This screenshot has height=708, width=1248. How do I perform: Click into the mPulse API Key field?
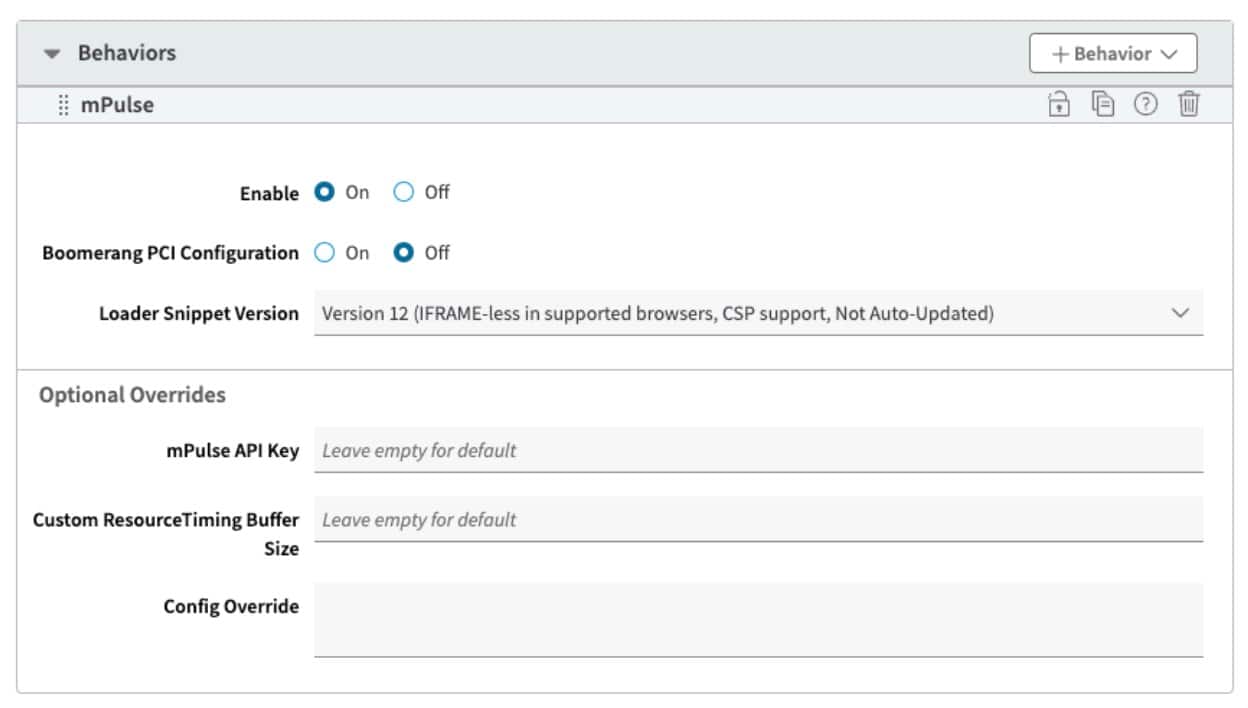click(x=758, y=451)
